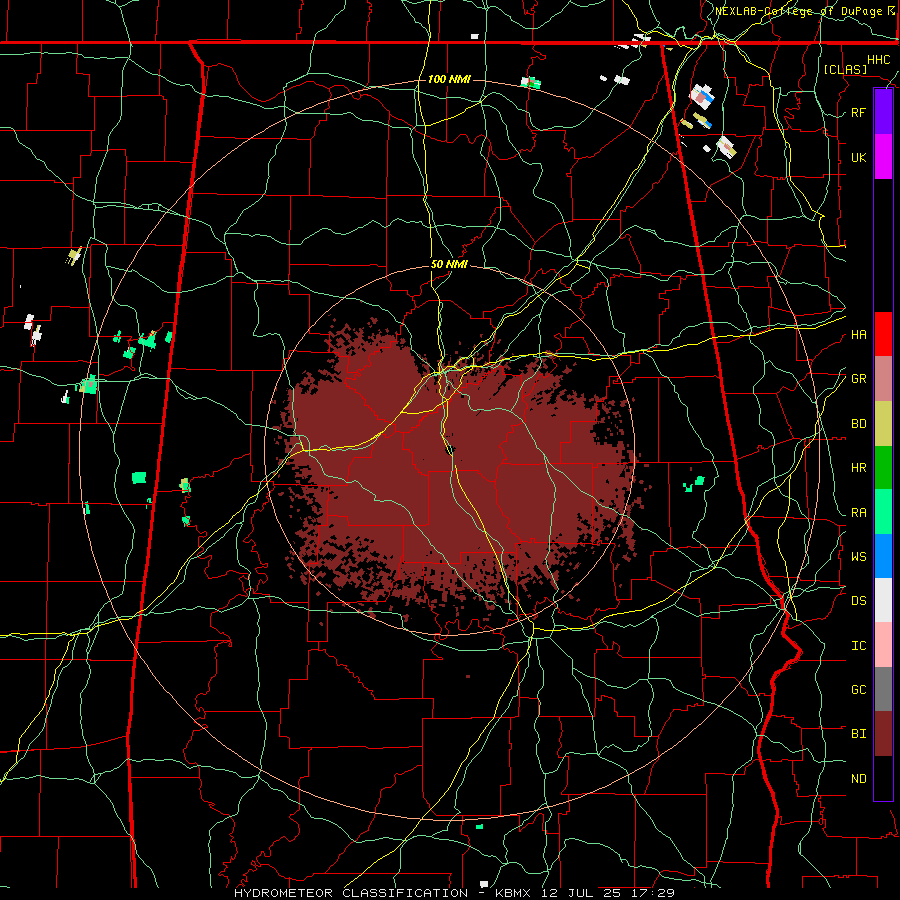Click the HR legend label
900x900 pixels.
coord(858,468)
